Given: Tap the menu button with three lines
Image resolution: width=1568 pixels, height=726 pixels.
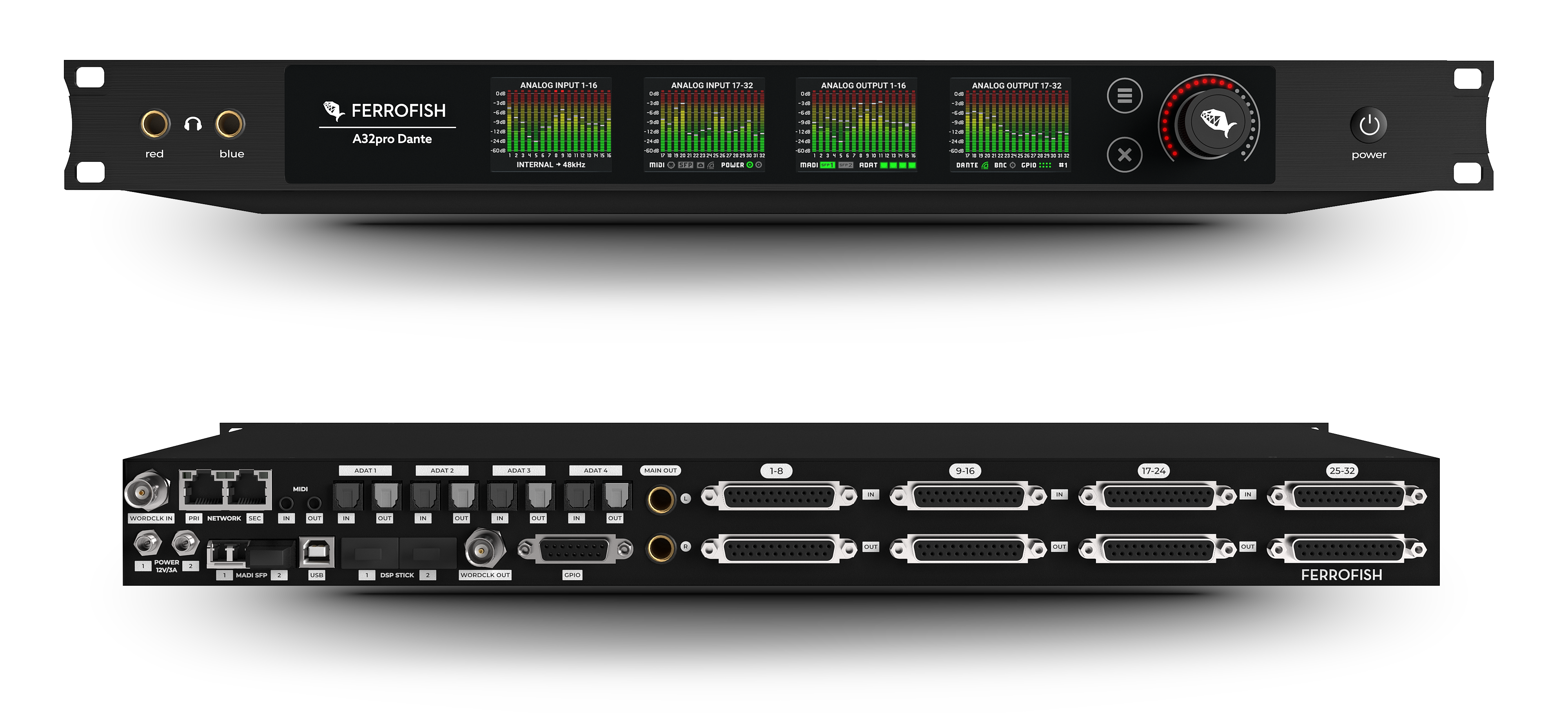Looking at the screenshot, I should 1124,96.
